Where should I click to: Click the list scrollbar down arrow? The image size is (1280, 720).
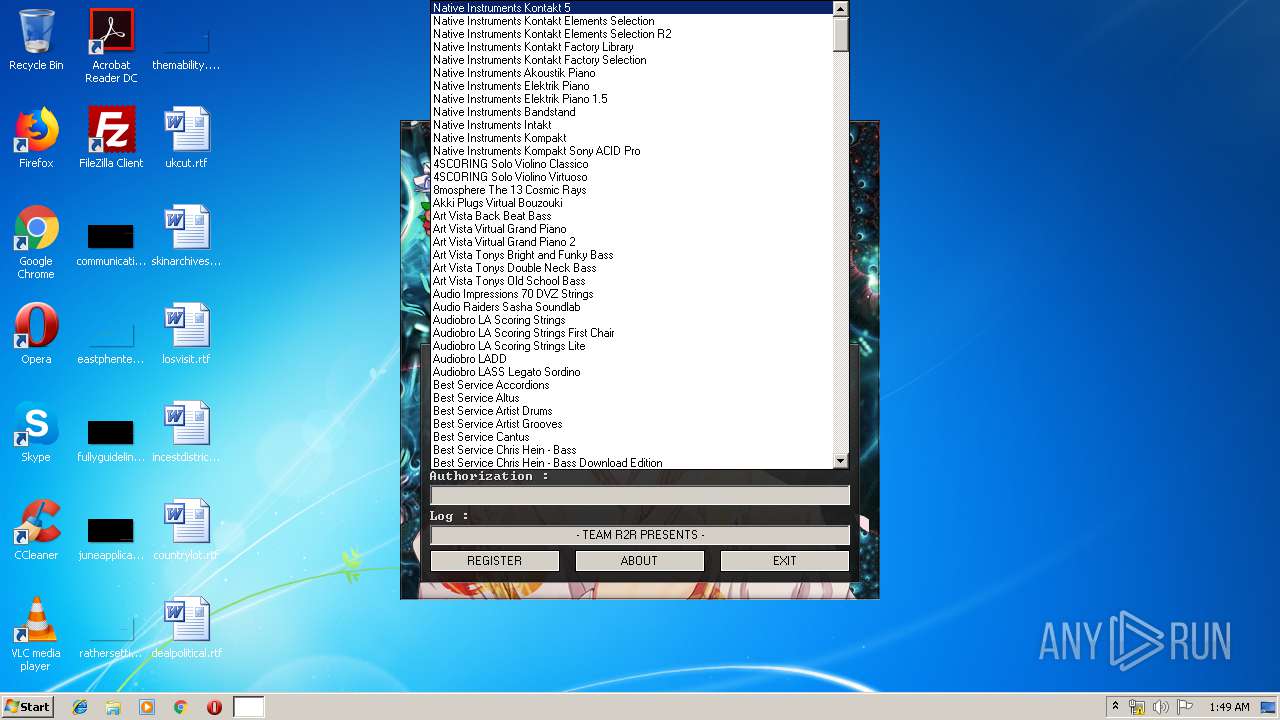click(x=840, y=461)
